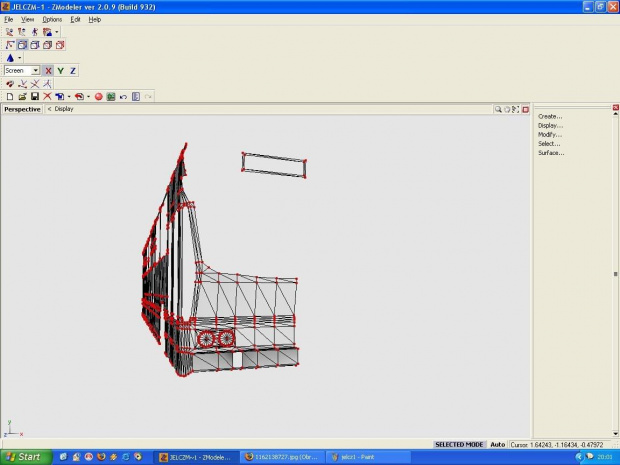The width and height of the screenshot is (620, 465).
Task: Select the vertices level mode icon
Action: tap(9, 45)
